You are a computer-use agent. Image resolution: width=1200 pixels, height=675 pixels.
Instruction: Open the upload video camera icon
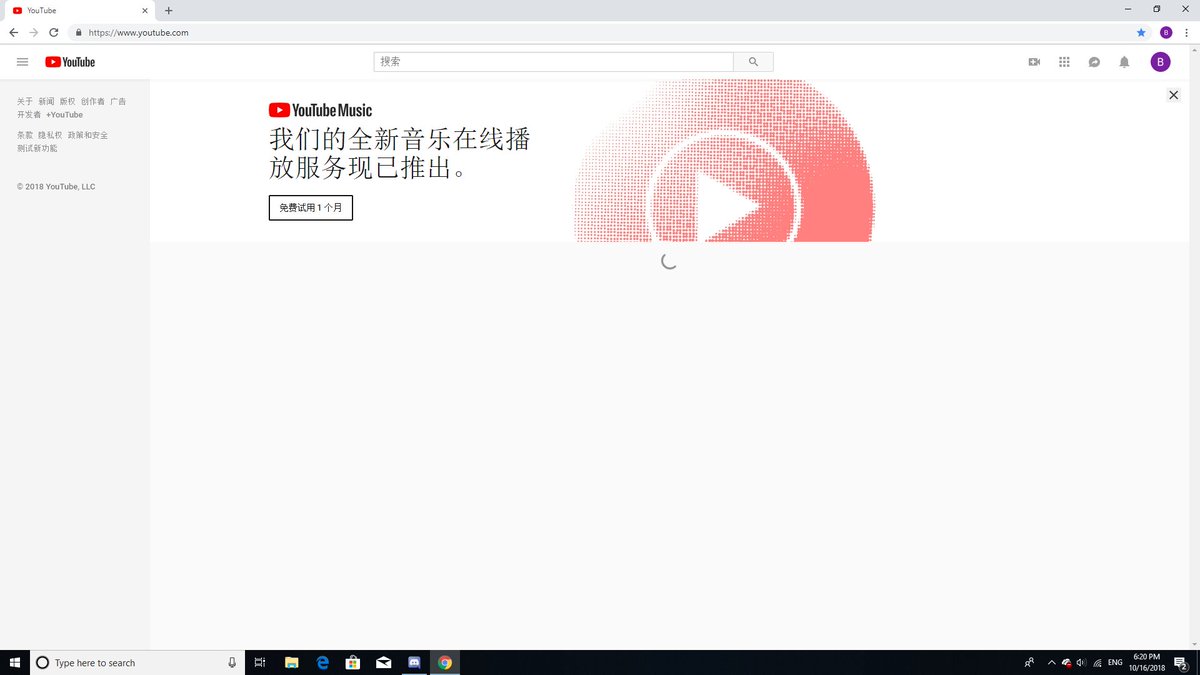tap(1034, 62)
